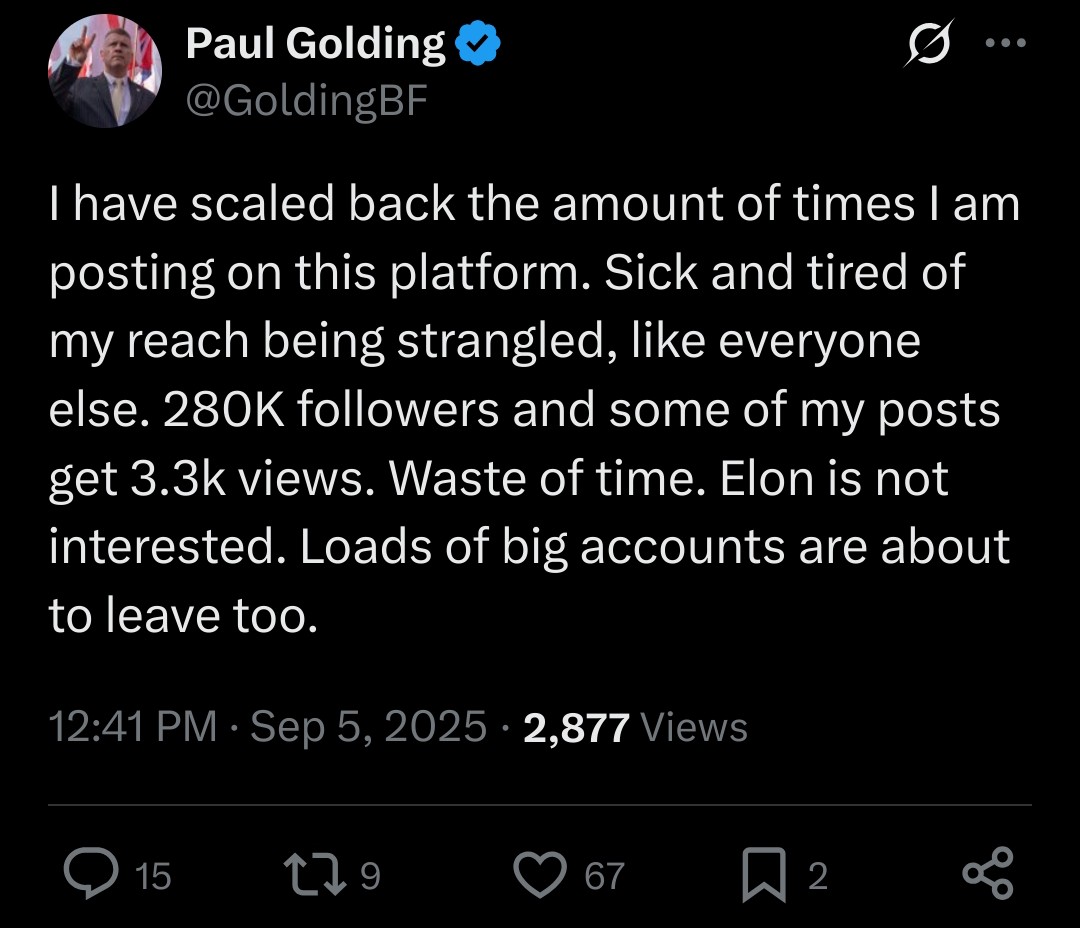The height and width of the screenshot is (928, 1080).
Task: Like the post with the heart icon
Action: pos(542,875)
